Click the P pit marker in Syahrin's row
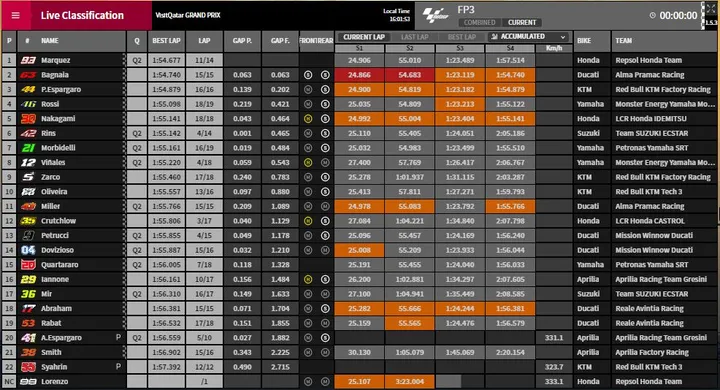Viewport: 720px width, 390px height. (118, 367)
